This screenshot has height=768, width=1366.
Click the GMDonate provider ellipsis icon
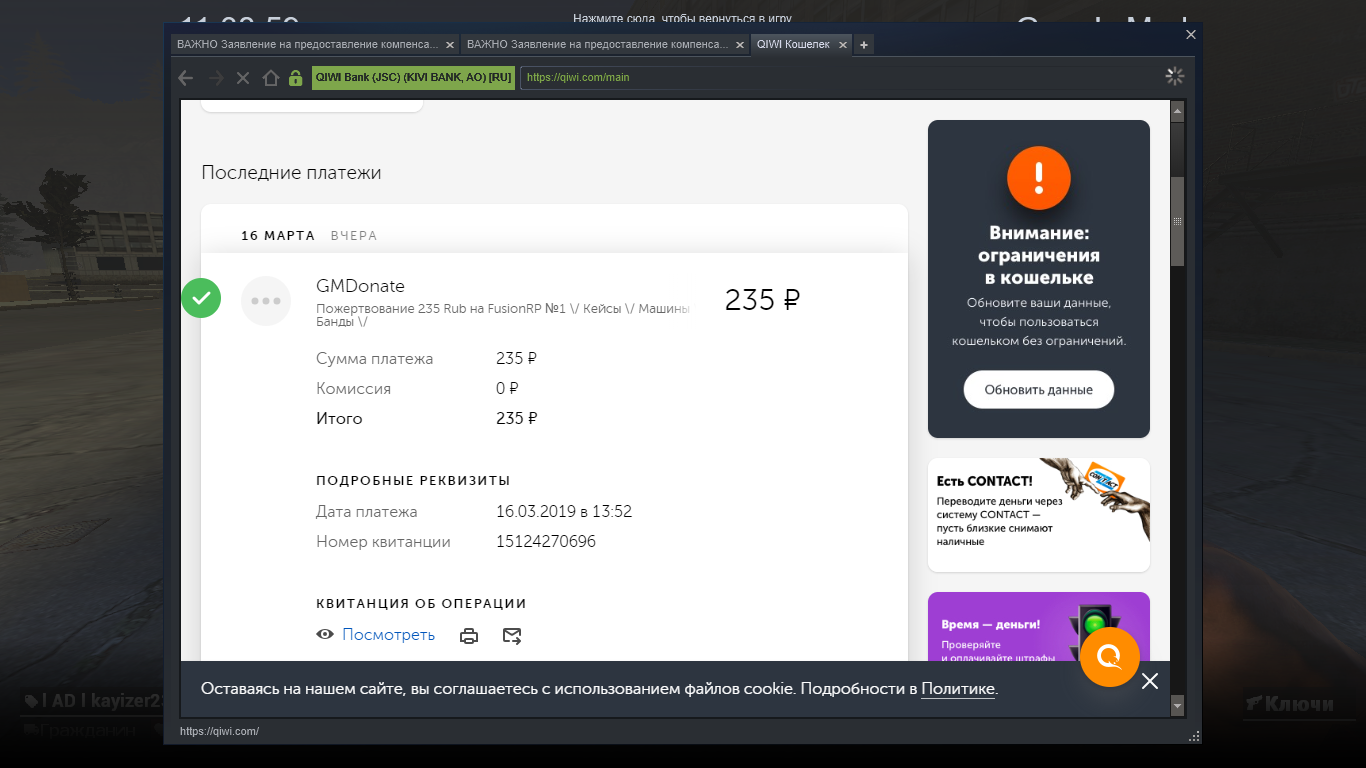pos(266,301)
